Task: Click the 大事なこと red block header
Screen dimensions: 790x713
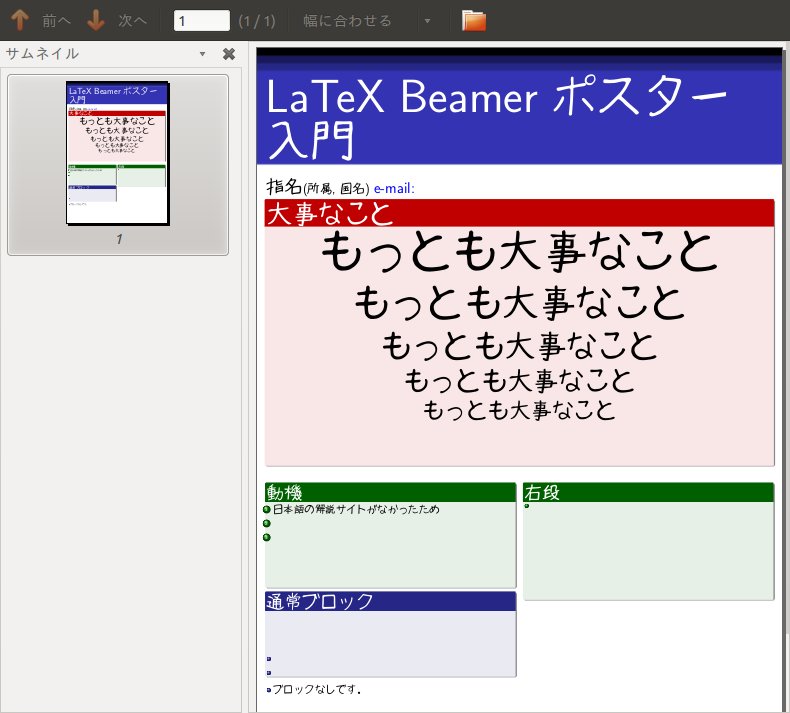Action: click(519, 213)
